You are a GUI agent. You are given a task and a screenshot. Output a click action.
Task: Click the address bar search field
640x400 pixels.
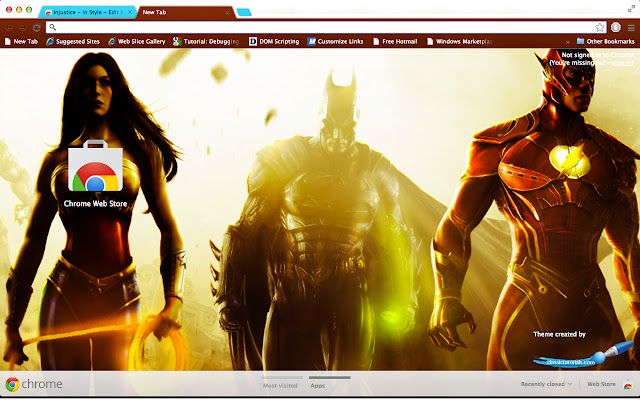pos(326,27)
